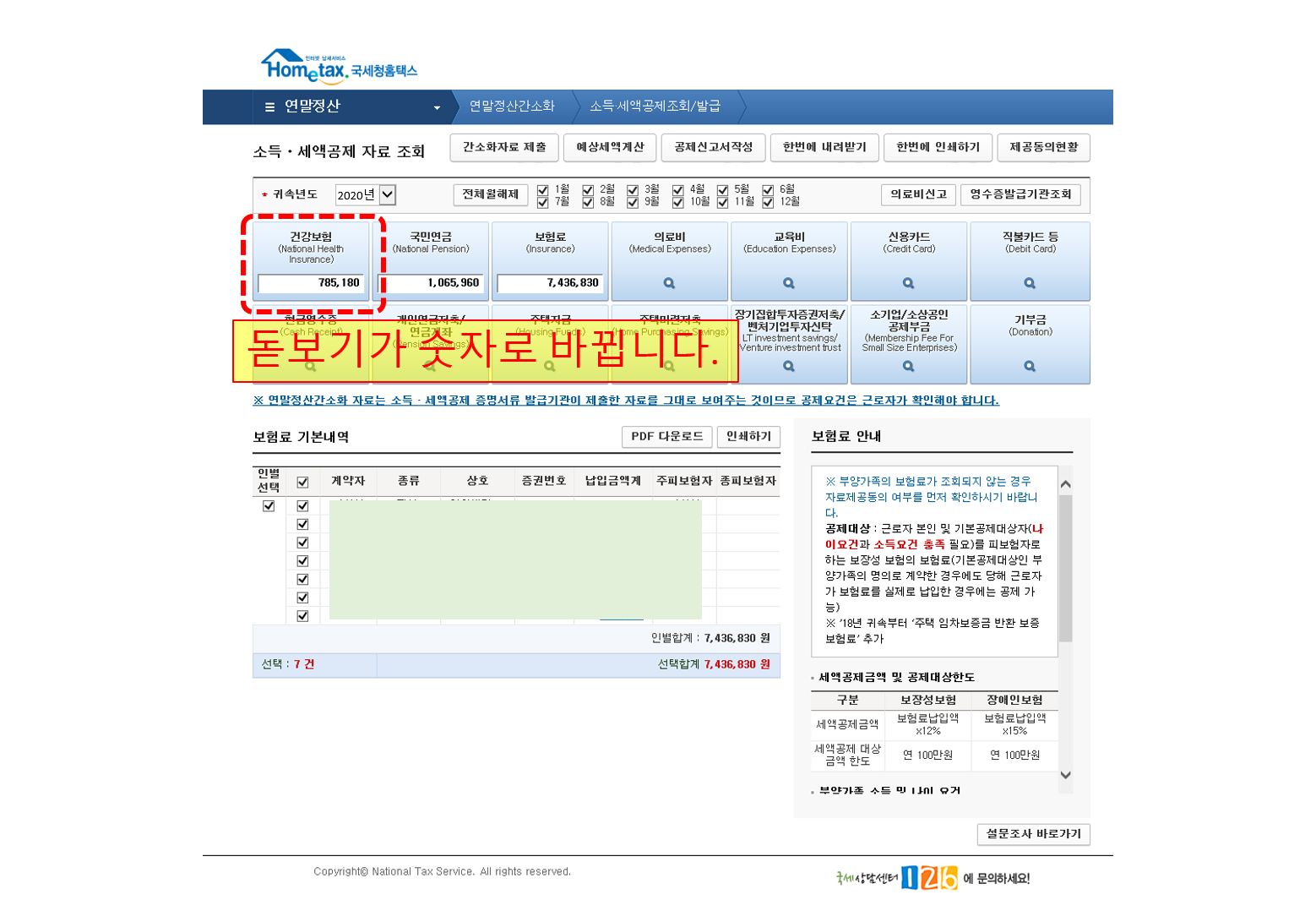The height and width of the screenshot is (911, 1316).
Task: Click the 의료비신고 button
Action: [918, 194]
